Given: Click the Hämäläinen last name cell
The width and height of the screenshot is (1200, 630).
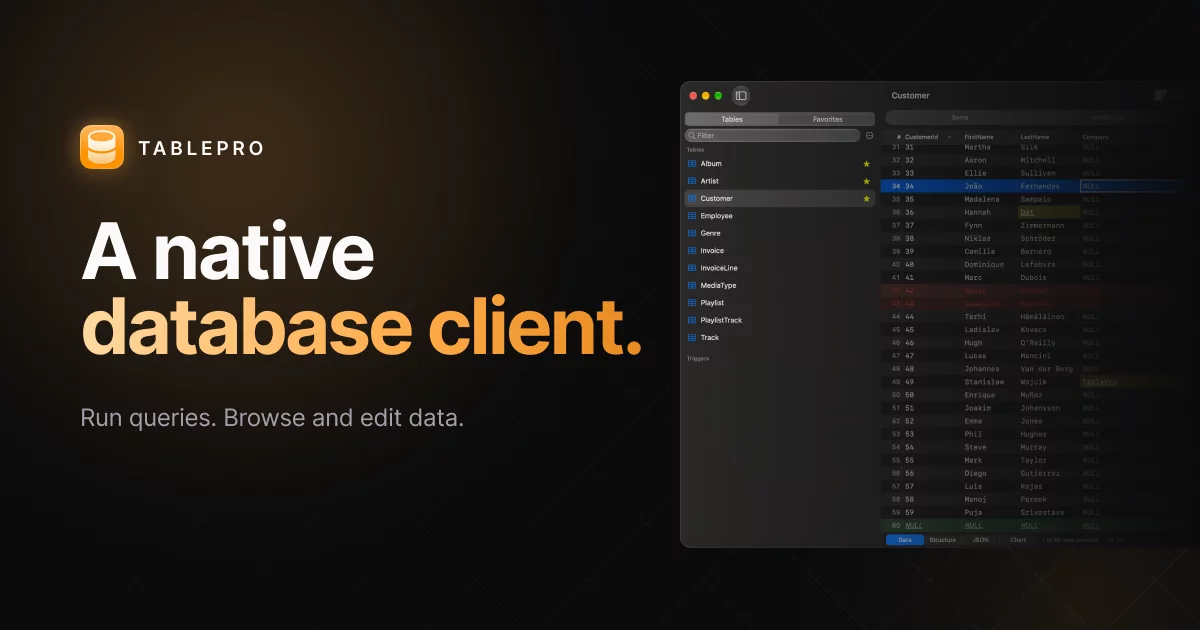Looking at the screenshot, I should [x=1044, y=317].
